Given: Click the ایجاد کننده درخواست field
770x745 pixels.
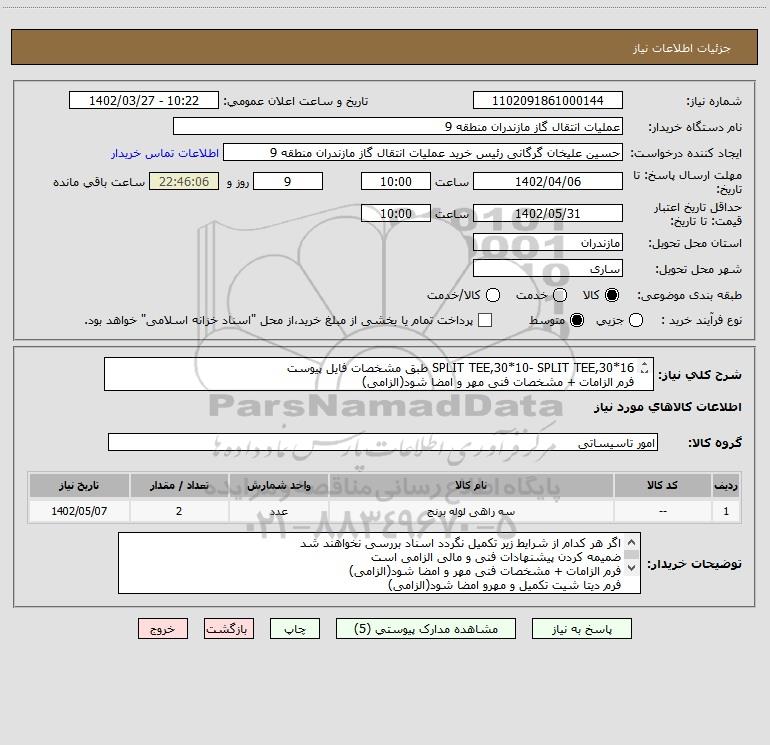Looking at the screenshot, I should [x=423, y=153].
